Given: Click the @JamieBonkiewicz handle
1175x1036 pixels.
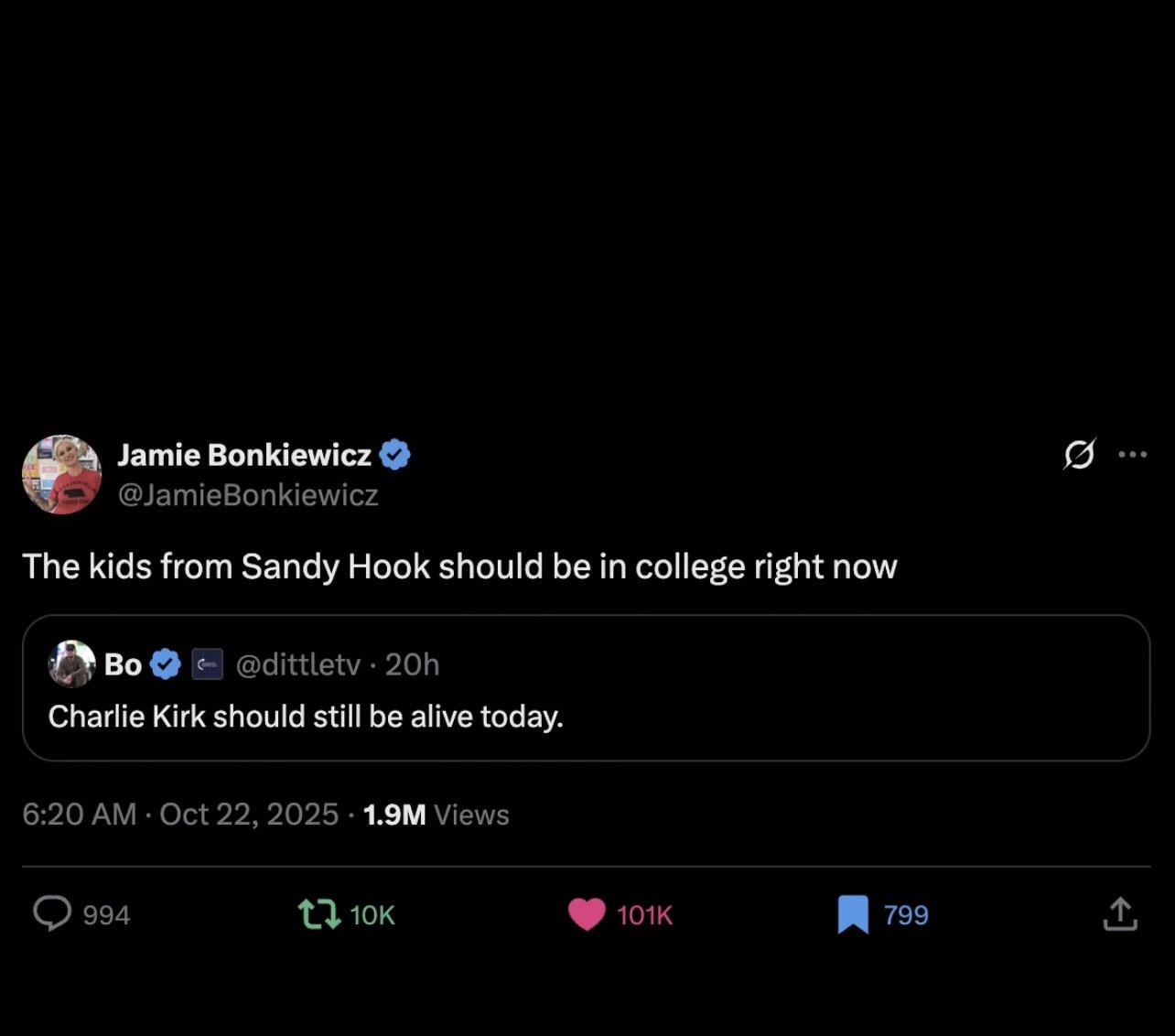Looking at the screenshot, I should pyautogui.click(x=248, y=495).
